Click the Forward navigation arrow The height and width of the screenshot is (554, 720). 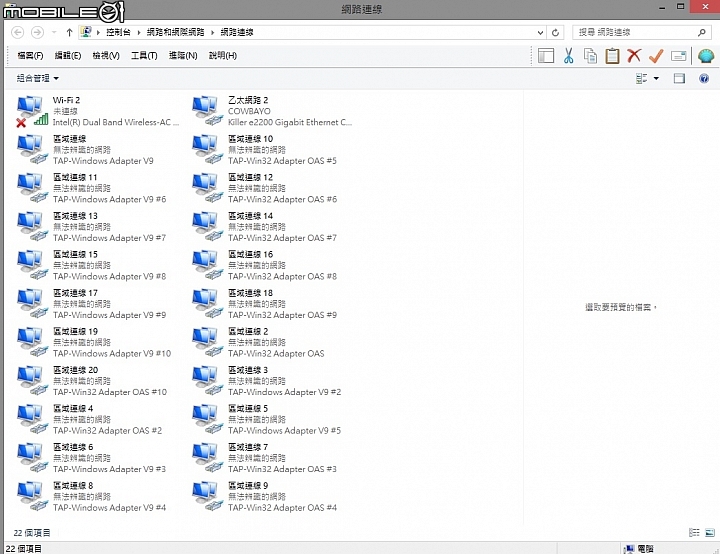[37, 32]
